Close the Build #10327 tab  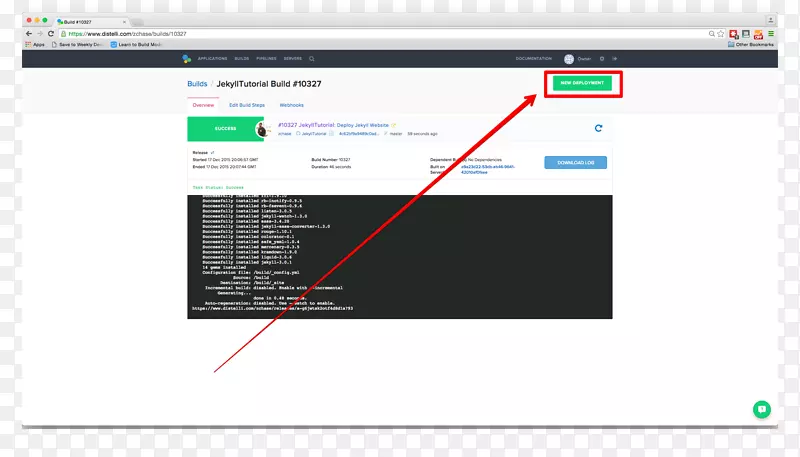point(124,22)
